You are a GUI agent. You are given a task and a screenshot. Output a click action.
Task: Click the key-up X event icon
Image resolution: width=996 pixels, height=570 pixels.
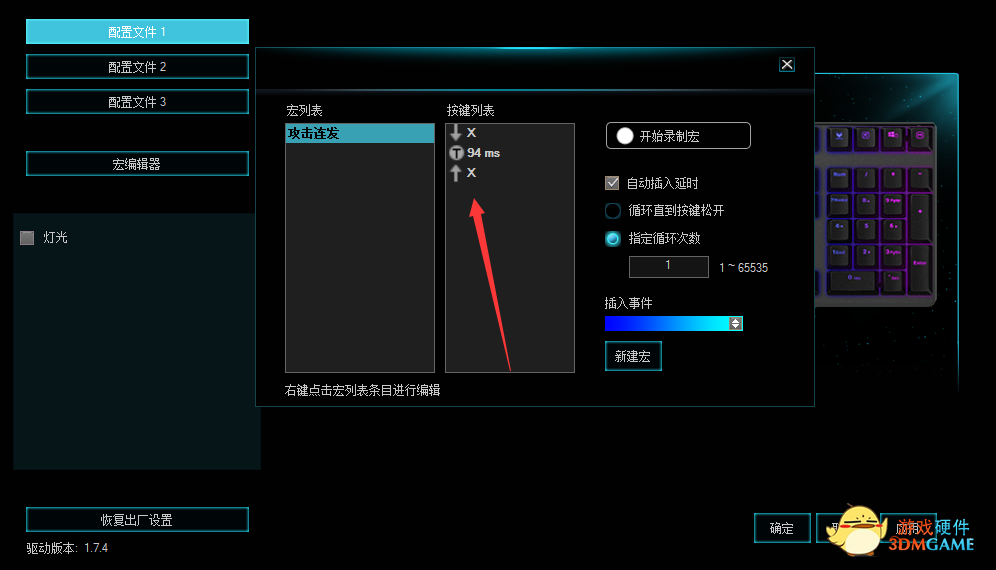(x=456, y=173)
